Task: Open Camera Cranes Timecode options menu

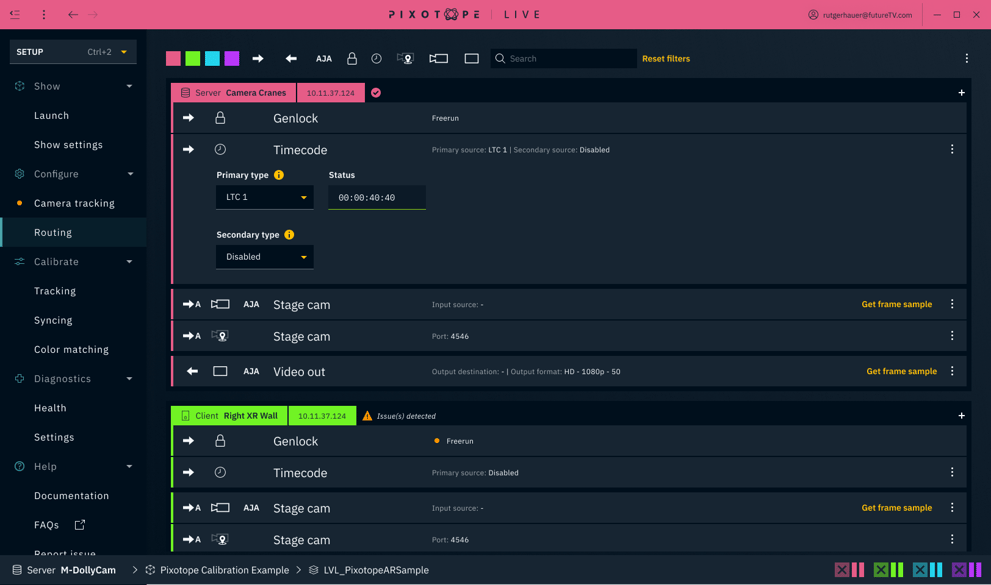Action: [952, 150]
